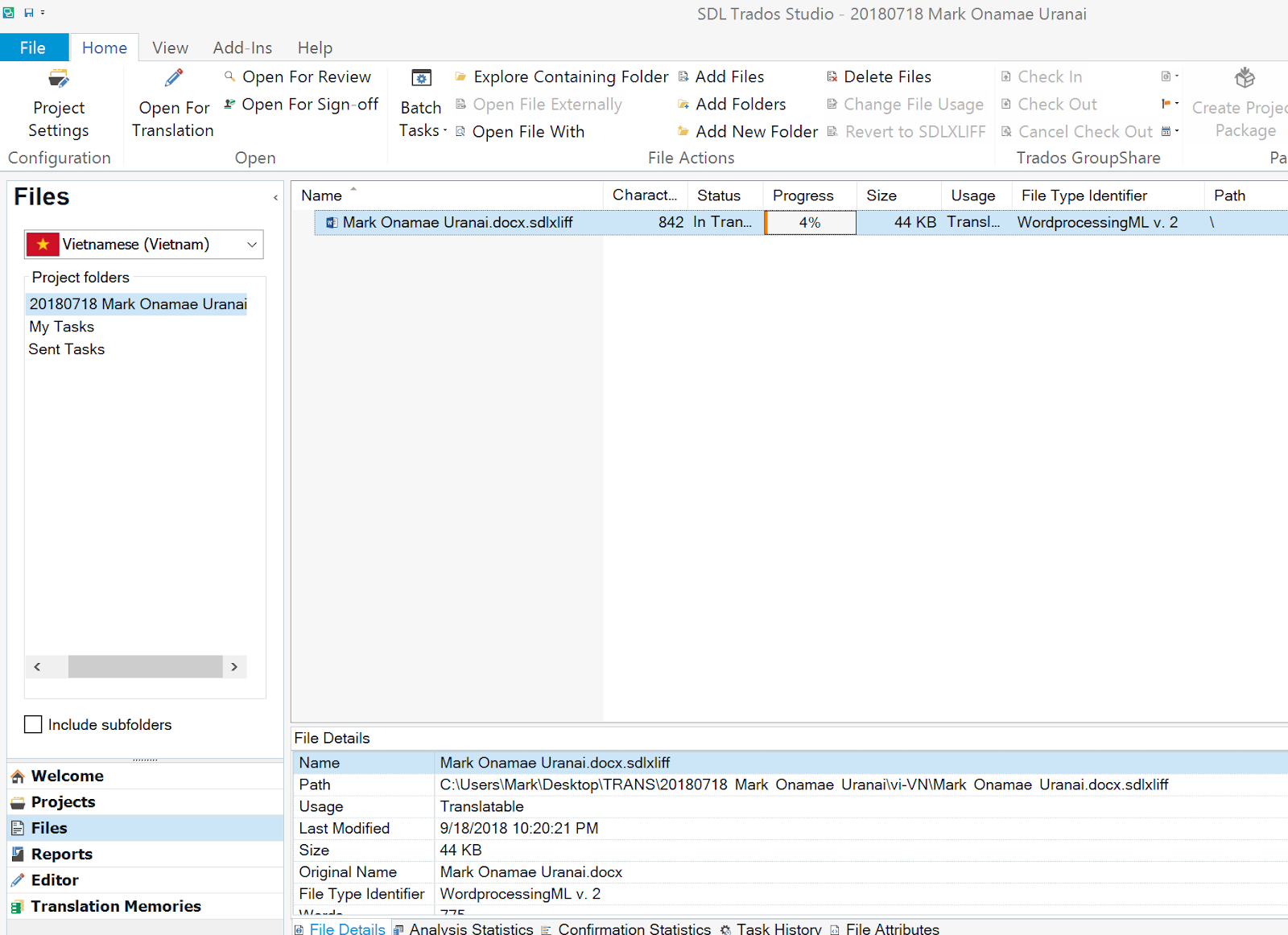Open the File Details tab
The width and height of the screenshot is (1288, 935).
pos(341,929)
